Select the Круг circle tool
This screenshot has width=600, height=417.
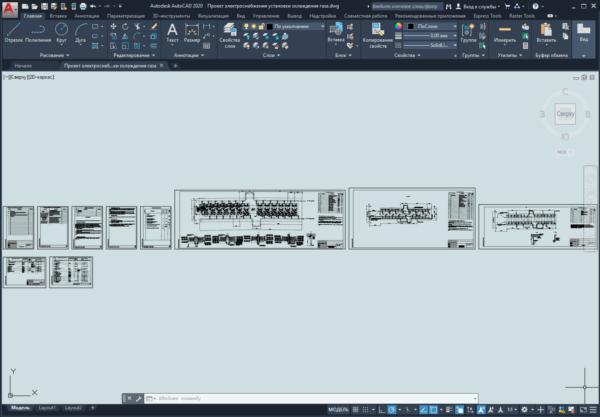pyautogui.click(x=61, y=33)
